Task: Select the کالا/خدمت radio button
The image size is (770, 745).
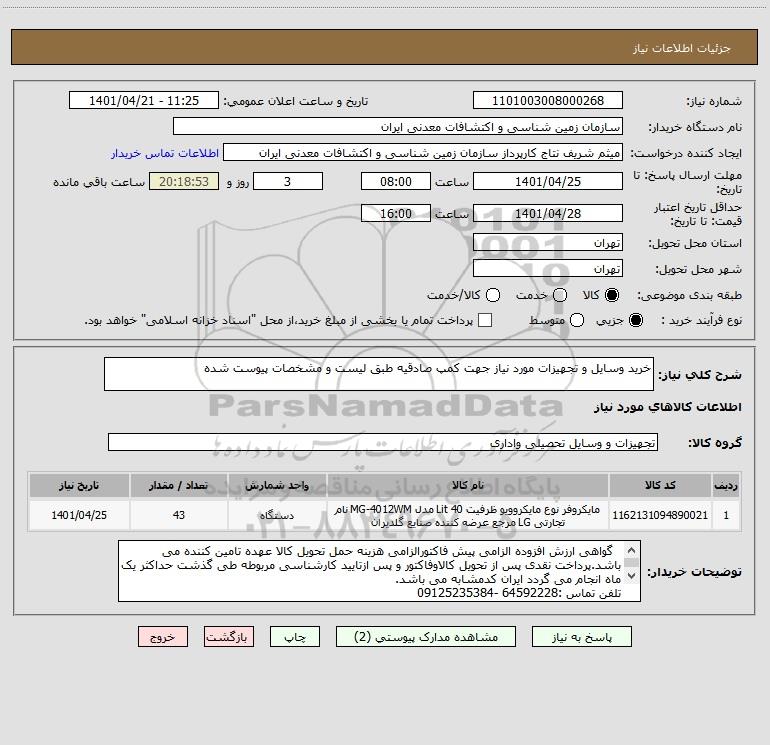Action: point(493,295)
